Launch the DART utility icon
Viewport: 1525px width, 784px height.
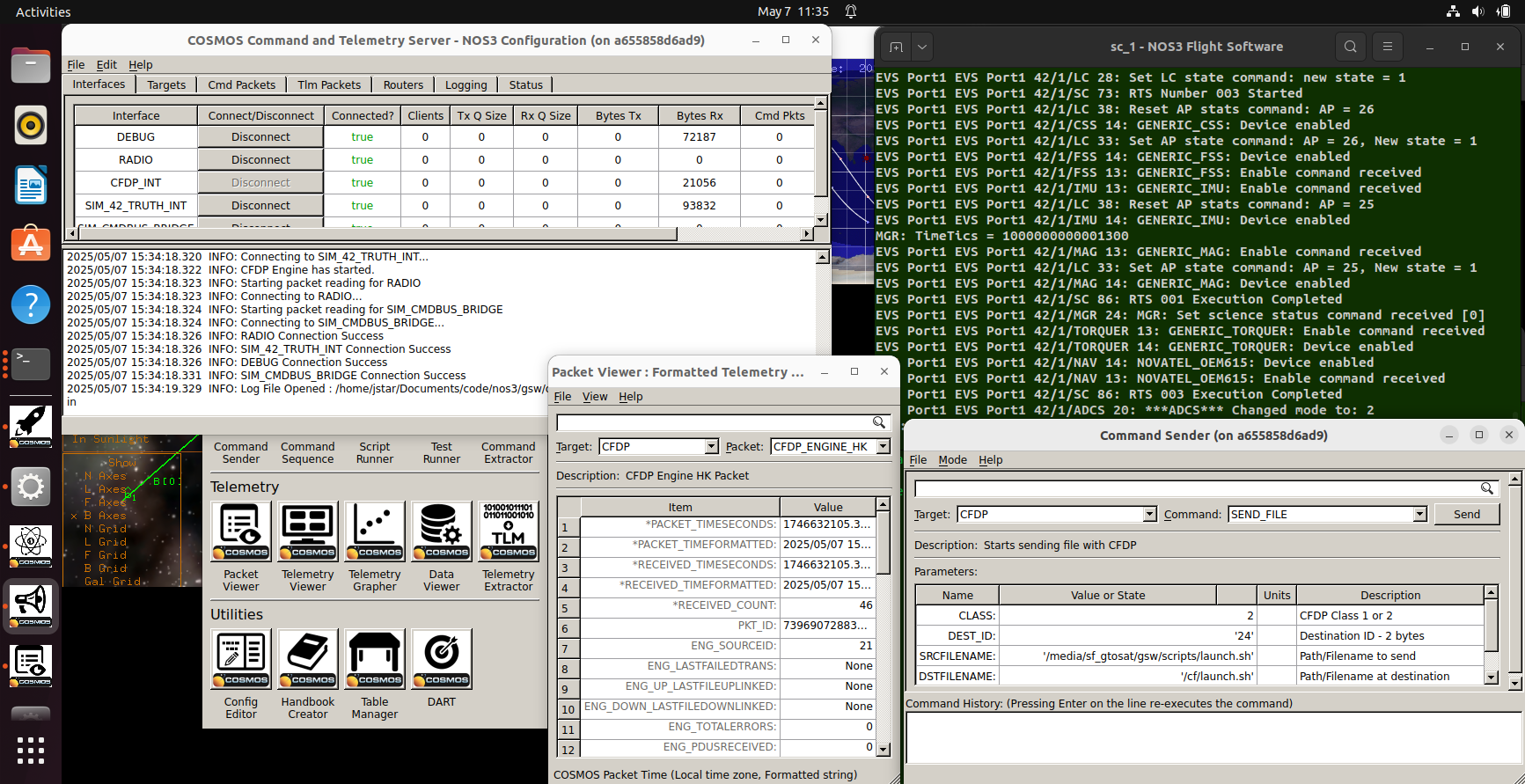tap(442, 659)
